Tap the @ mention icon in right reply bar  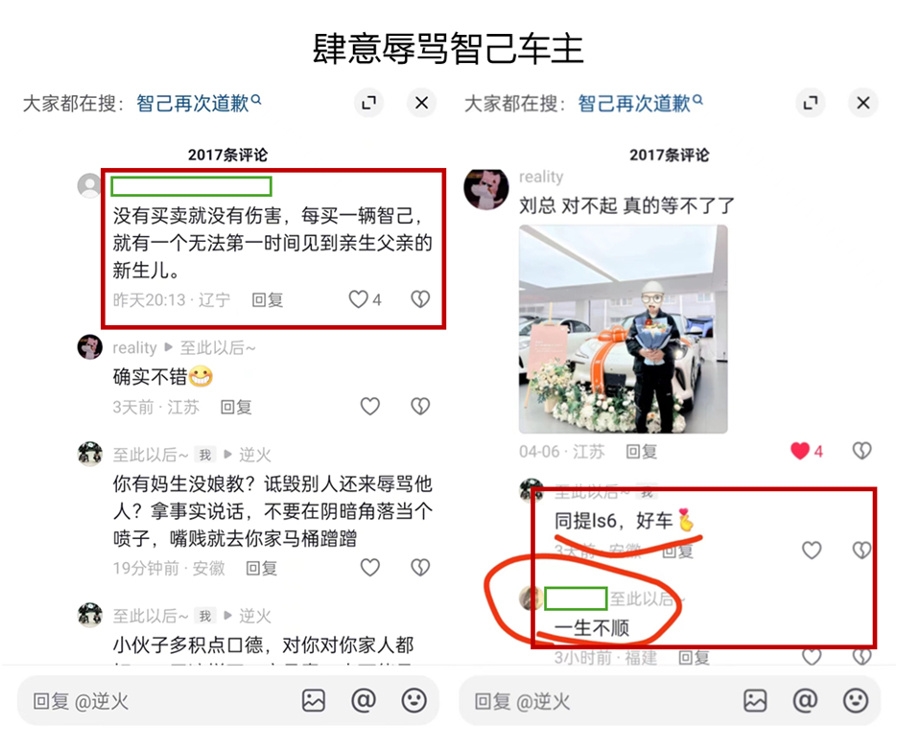(x=805, y=700)
